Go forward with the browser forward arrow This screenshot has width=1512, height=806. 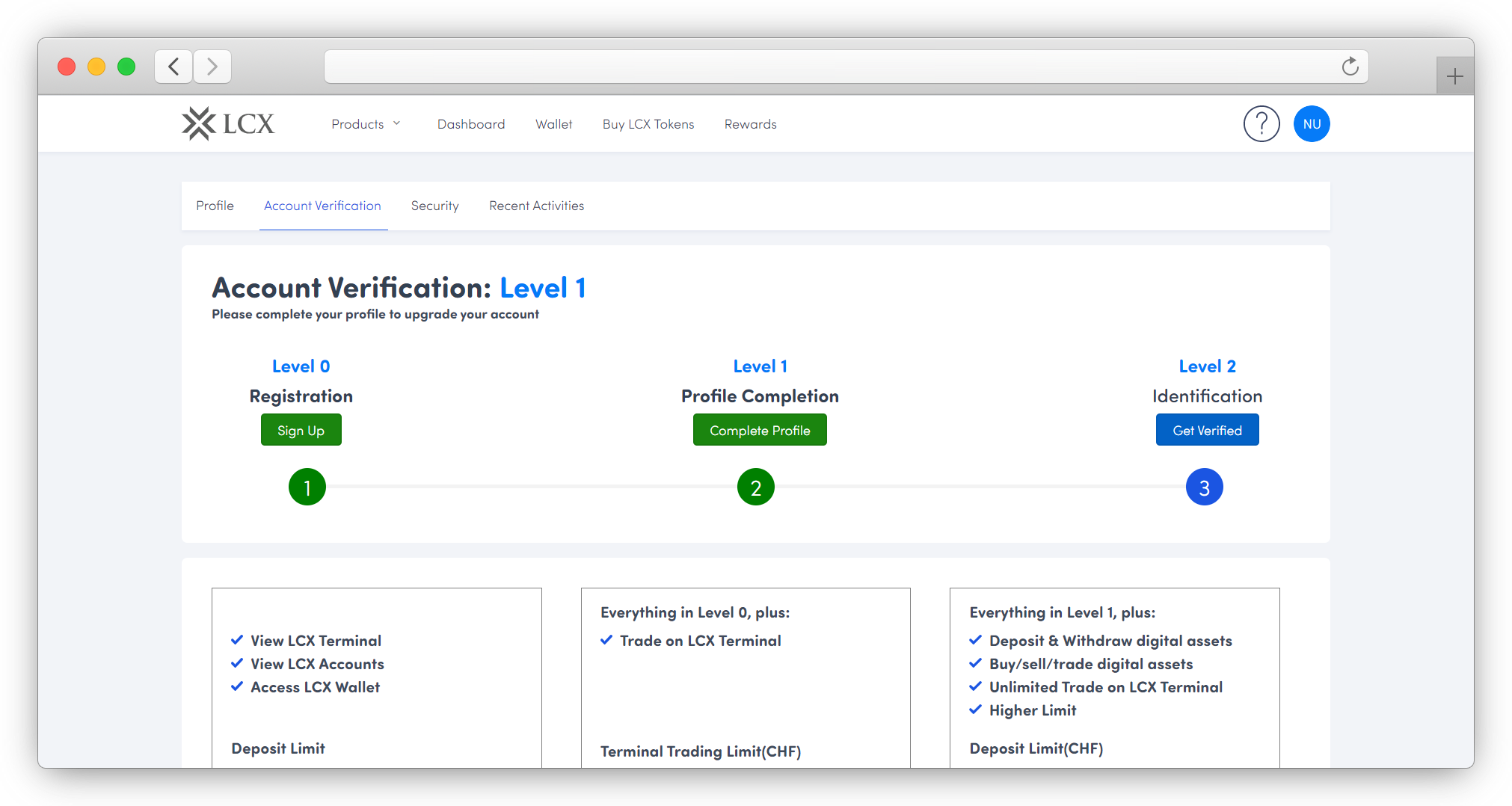(x=212, y=67)
